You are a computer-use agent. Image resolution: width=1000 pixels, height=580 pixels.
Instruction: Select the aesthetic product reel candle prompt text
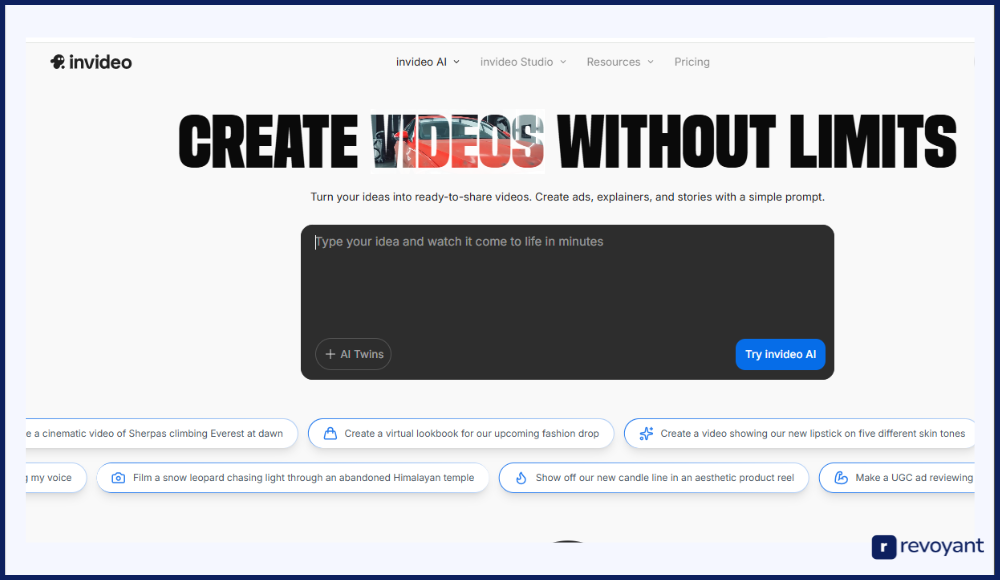(664, 478)
